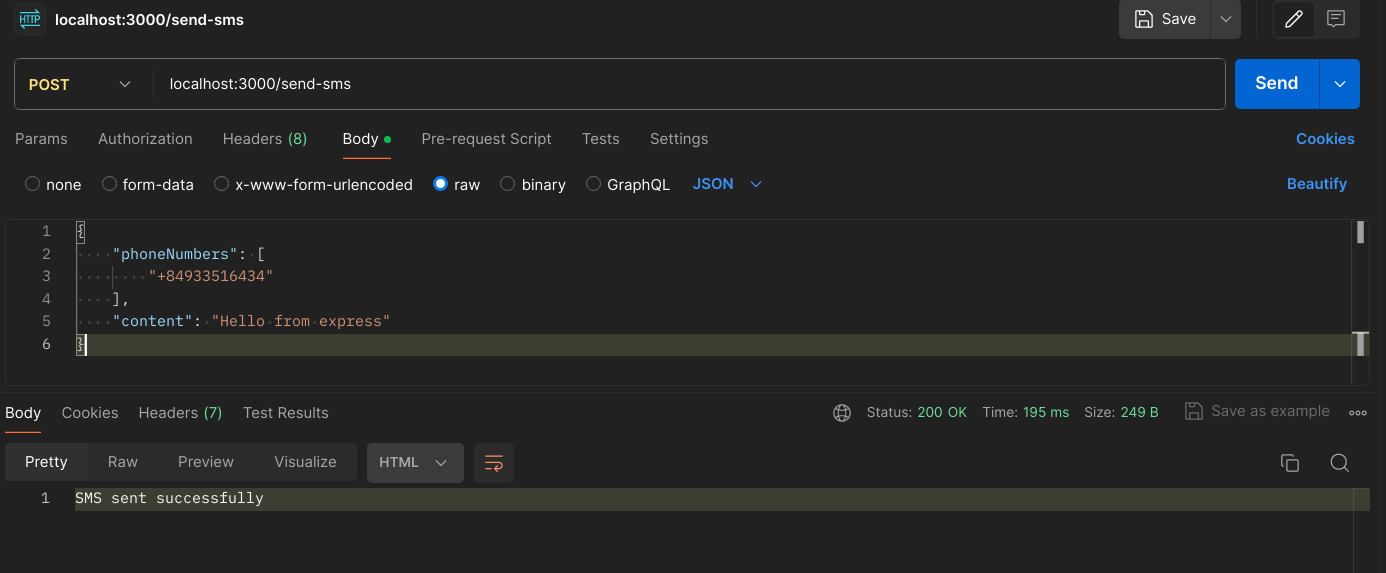Click the pencil edit icon
Image resolution: width=1386 pixels, height=573 pixels.
coord(1293,19)
